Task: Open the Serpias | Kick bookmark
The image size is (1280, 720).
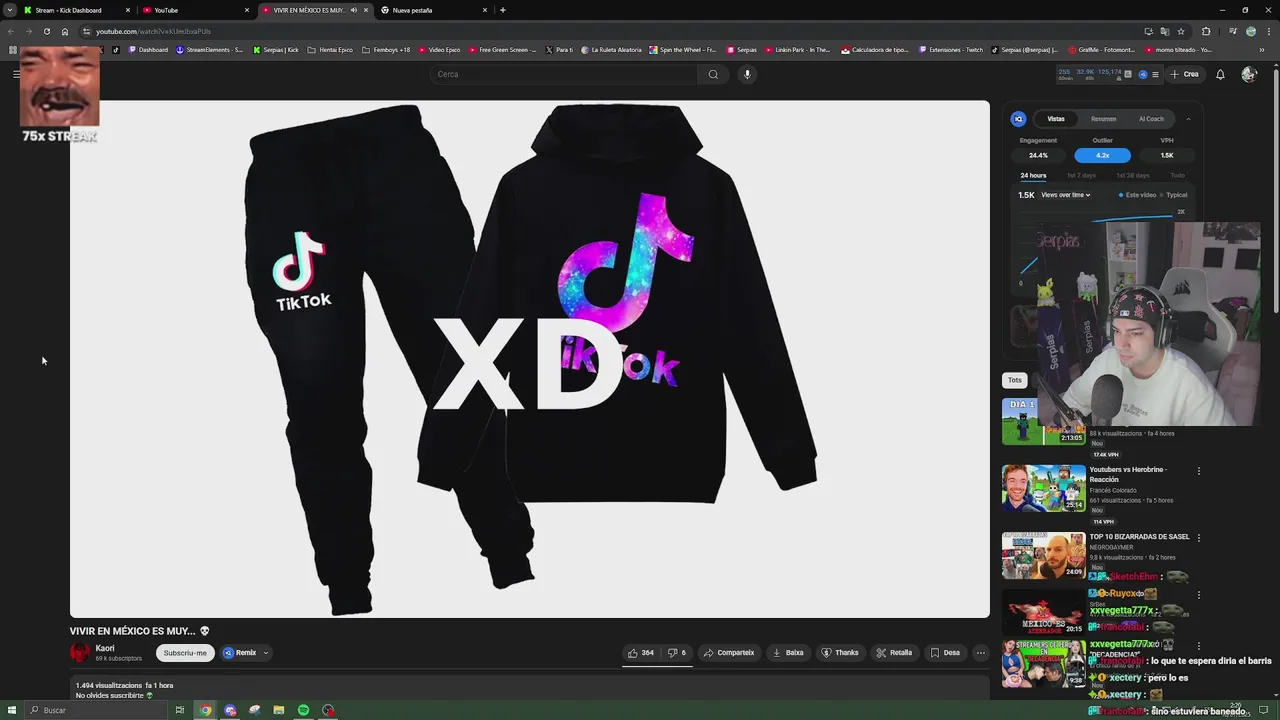Action: coord(276,50)
